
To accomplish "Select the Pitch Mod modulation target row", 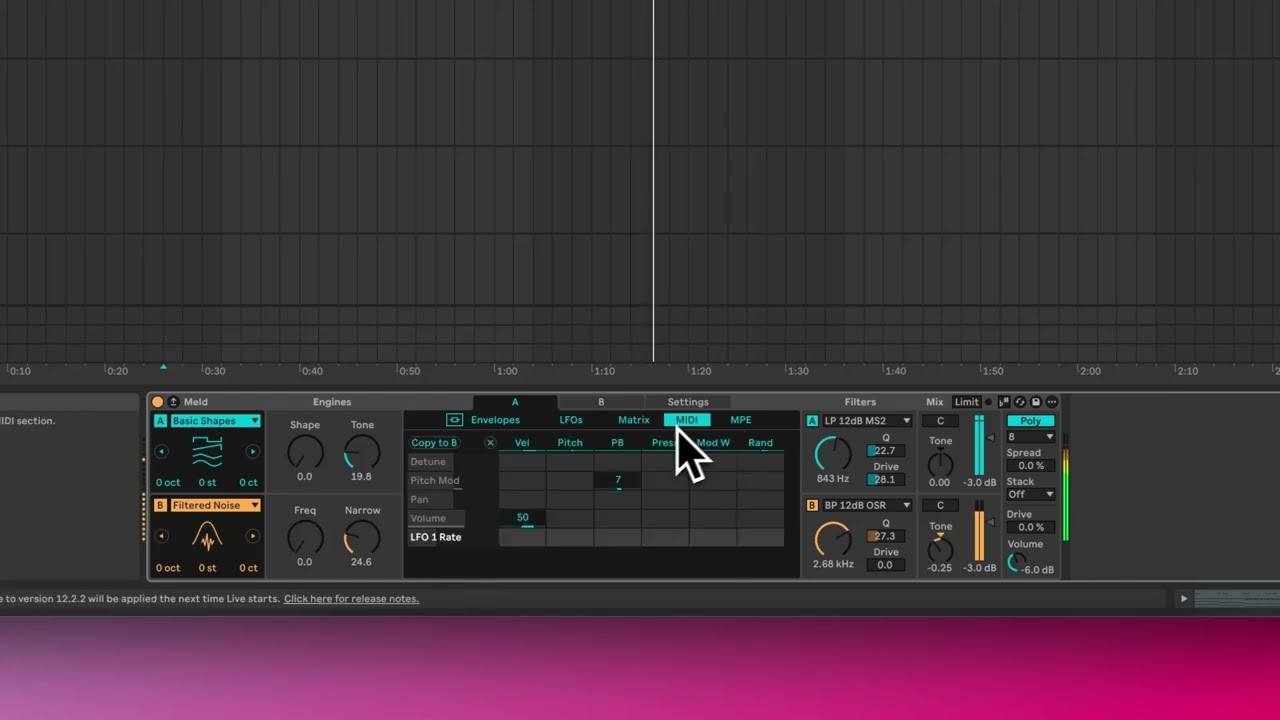I will point(435,481).
